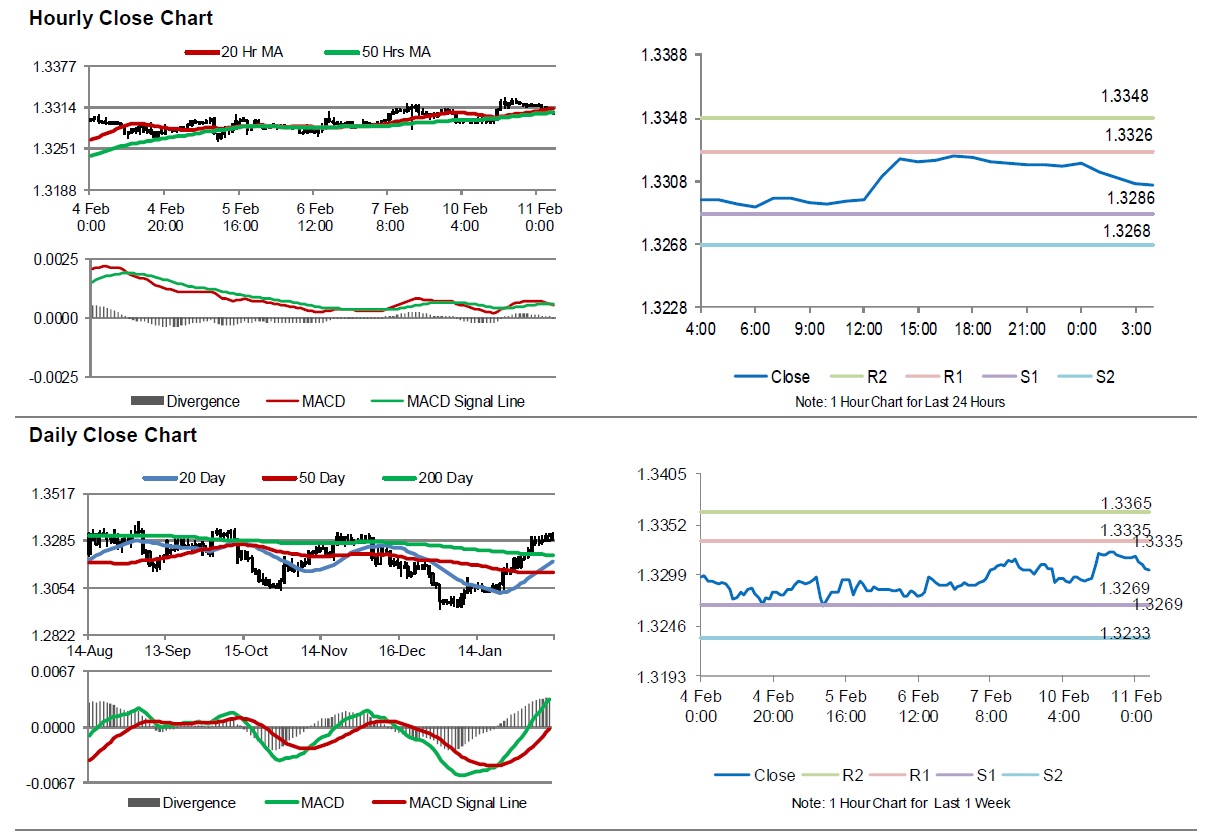
Task: Click the 1.3308 y-axis label
Action: 664,182
